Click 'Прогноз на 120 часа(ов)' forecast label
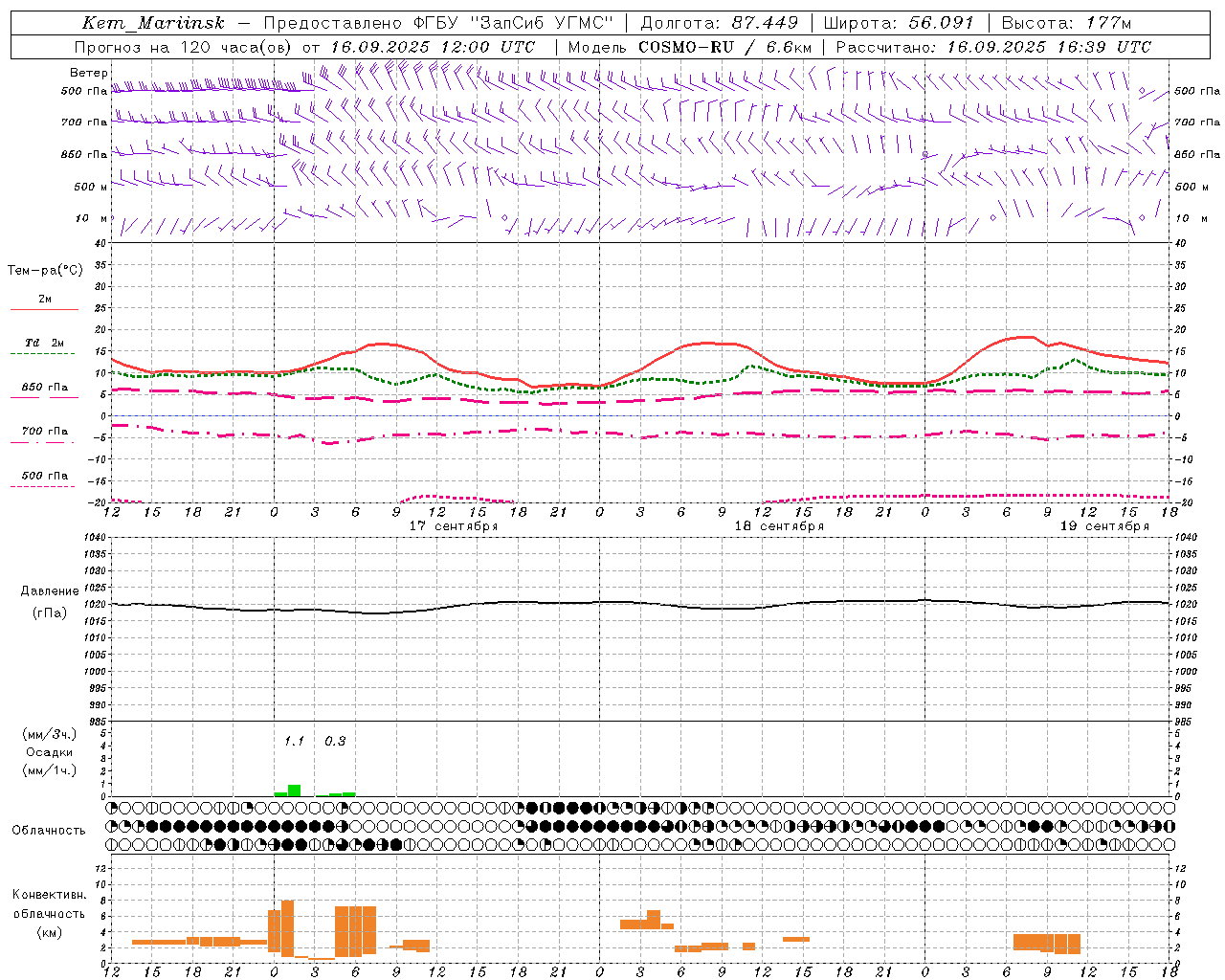The height and width of the screenshot is (980, 1225). click(x=183, y=47)
